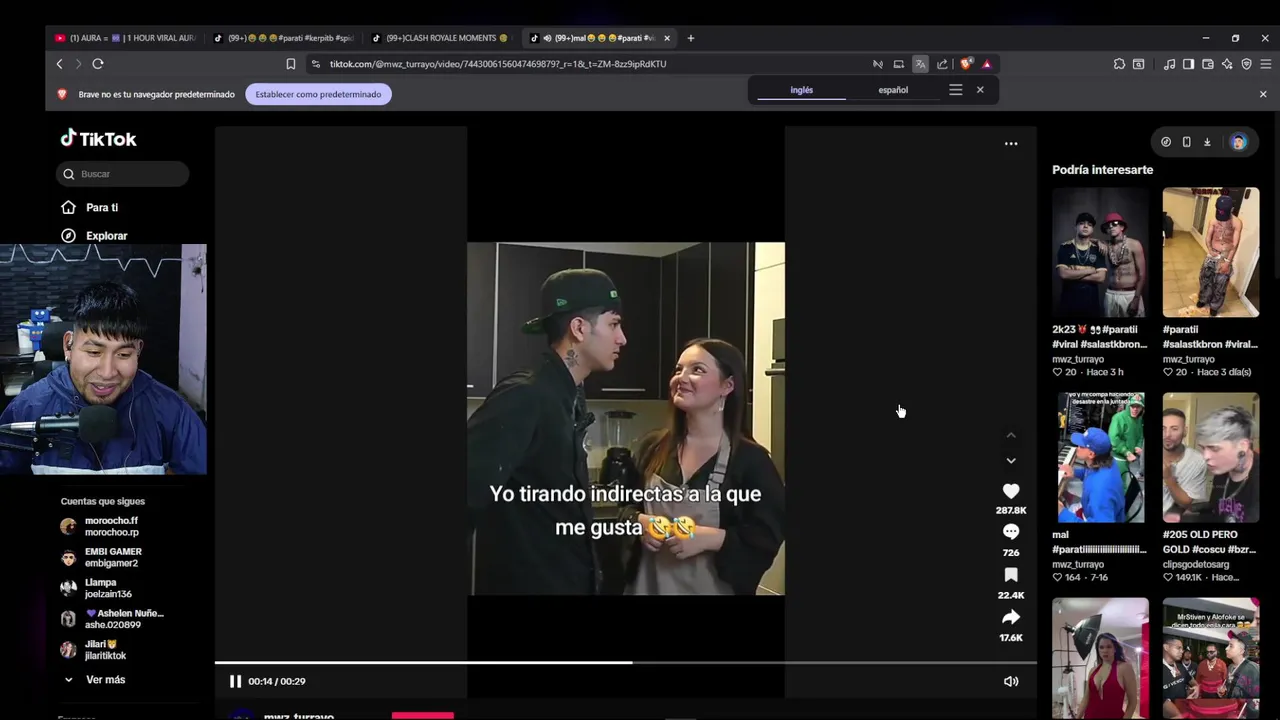Open the red-dress woman suggested video

1100,658
